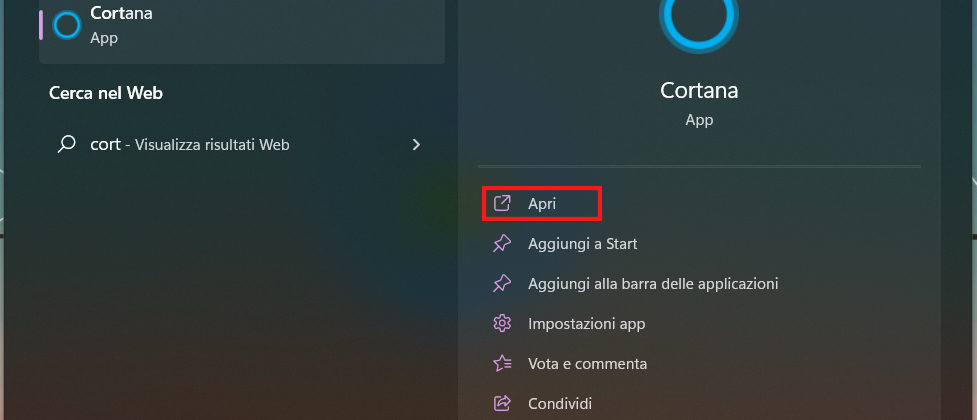This screenshot has height=420, width=977.
Task: Click the small Cortana icon in the results list
Action: point(66,26)
